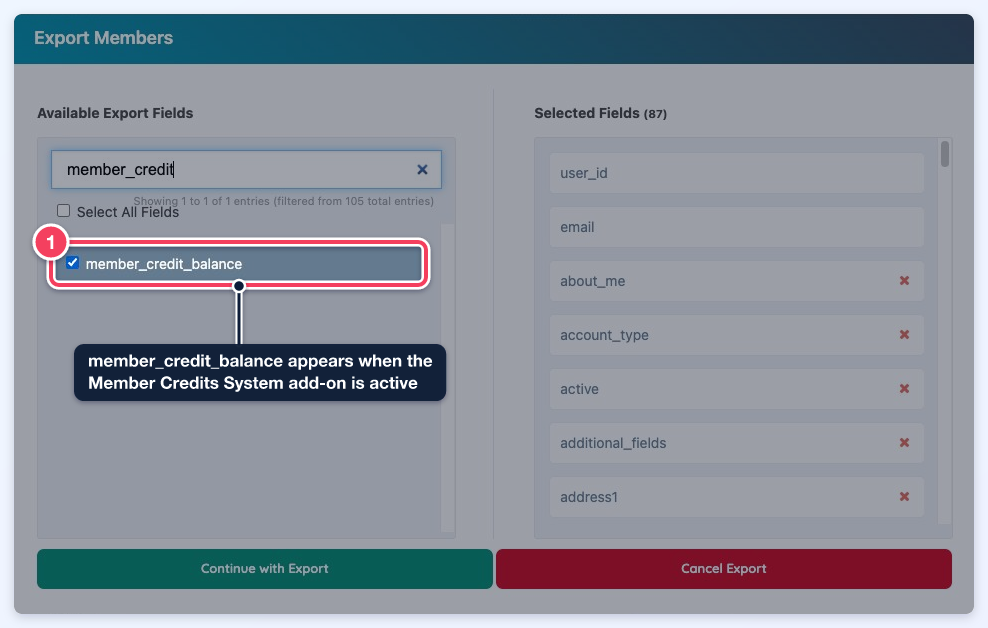Click the additional_fields field label
Viewport: 988px width, 628px height.
pyautogui.click(x=613, y=443)
